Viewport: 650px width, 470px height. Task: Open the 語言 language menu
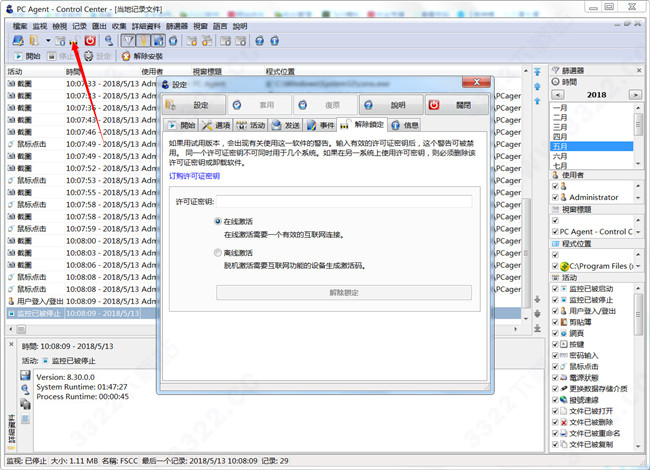point(220,26)
